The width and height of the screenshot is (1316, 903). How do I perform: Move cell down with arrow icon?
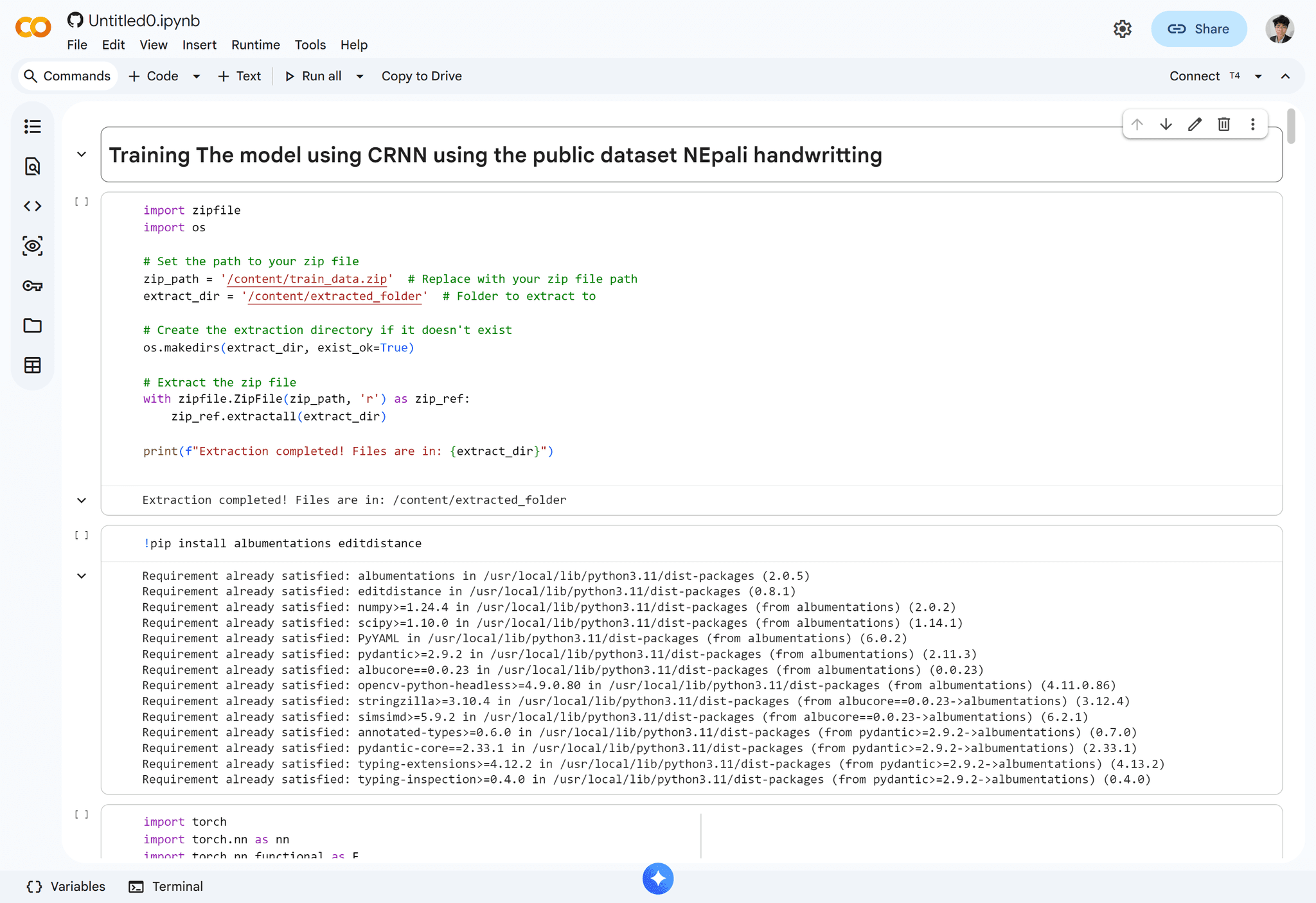tap(1166, 125)
